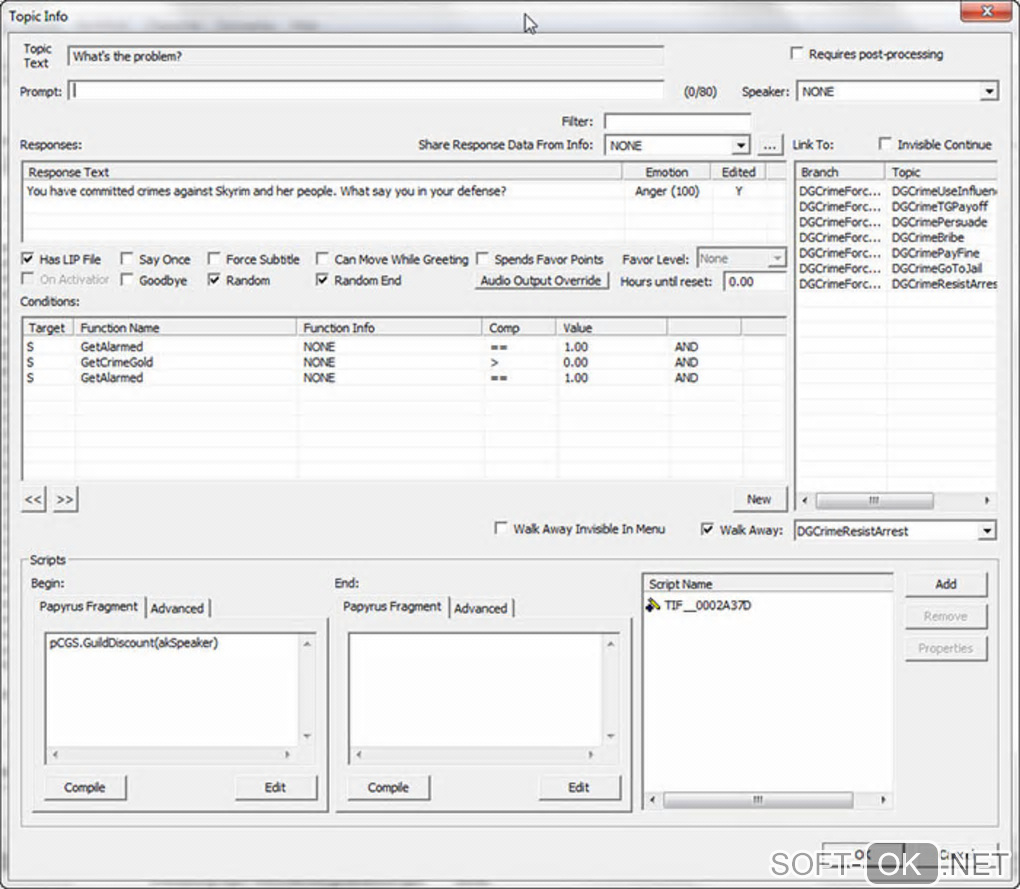Click Audio Output Override button
1020x889 pixels.
click(x=541, y=280)
